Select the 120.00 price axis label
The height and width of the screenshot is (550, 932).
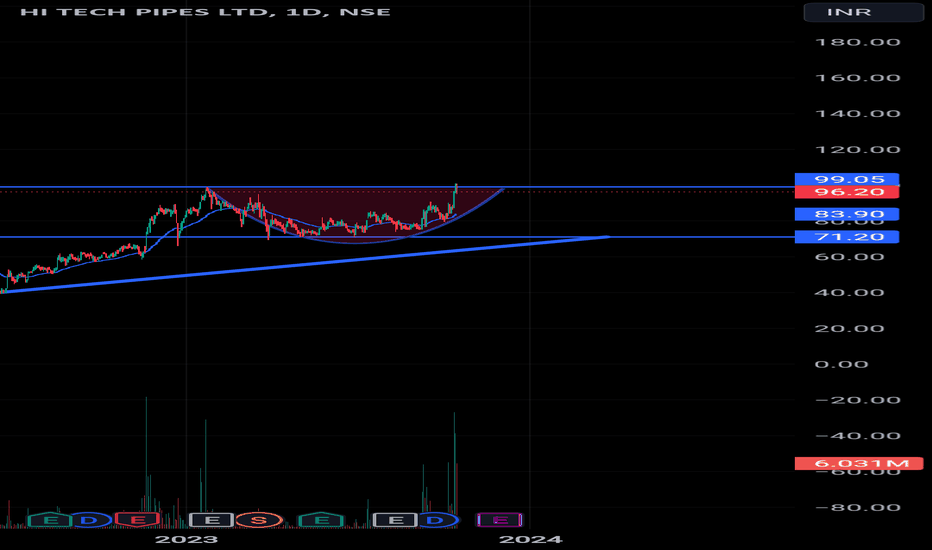click(858, 149)
